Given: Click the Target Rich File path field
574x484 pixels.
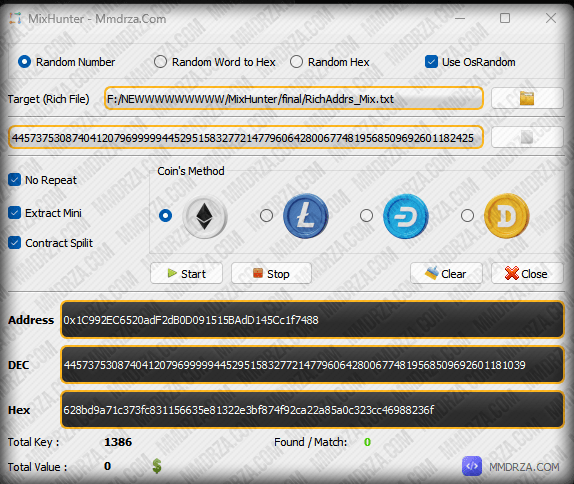Looking at the screenshot, I should [x=294, y=98].
